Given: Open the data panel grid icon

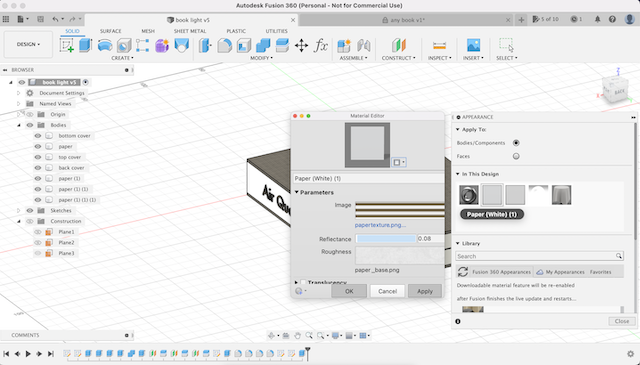Looking at the screenshot, I should coord(6,19).
